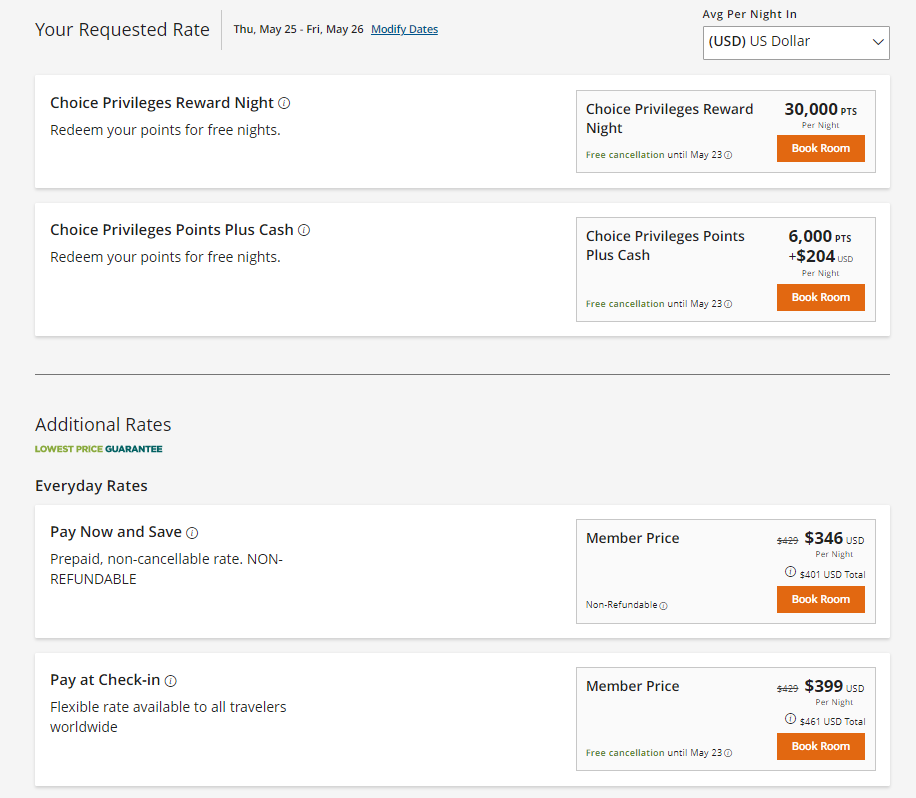Click the info icon next to Pay Now and Save
Image resolution: width=916 pixels, height=798 pixels.
[192, 532]
